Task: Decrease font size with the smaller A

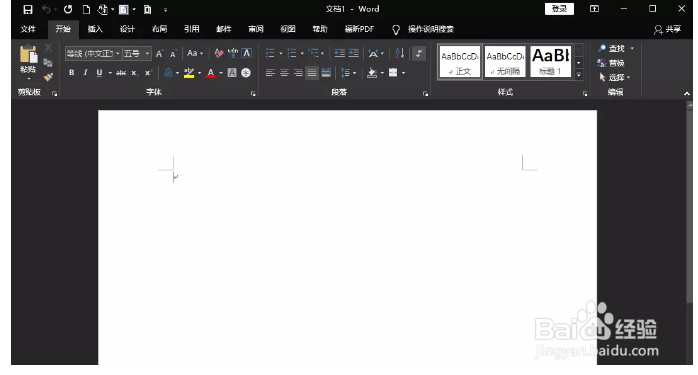Action: coord(174,53)
